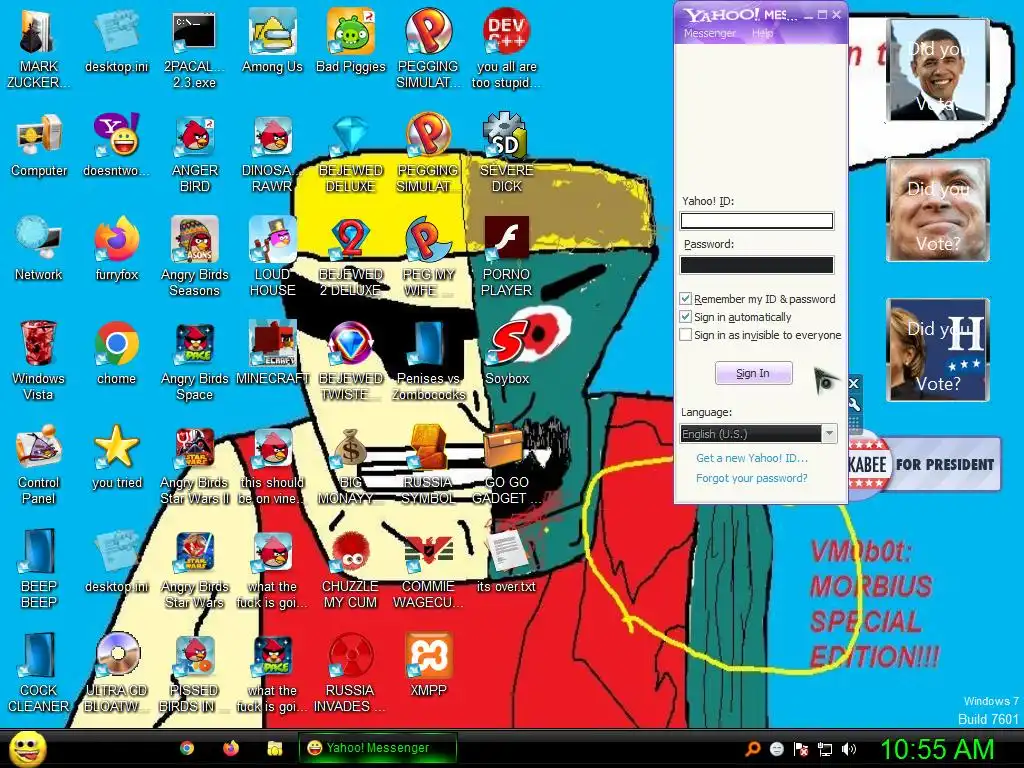This screenshot has width=1024, height=768.
Task: Click the Hillary 'Did you Vote?' thumbnail
Action: (938, 350)
